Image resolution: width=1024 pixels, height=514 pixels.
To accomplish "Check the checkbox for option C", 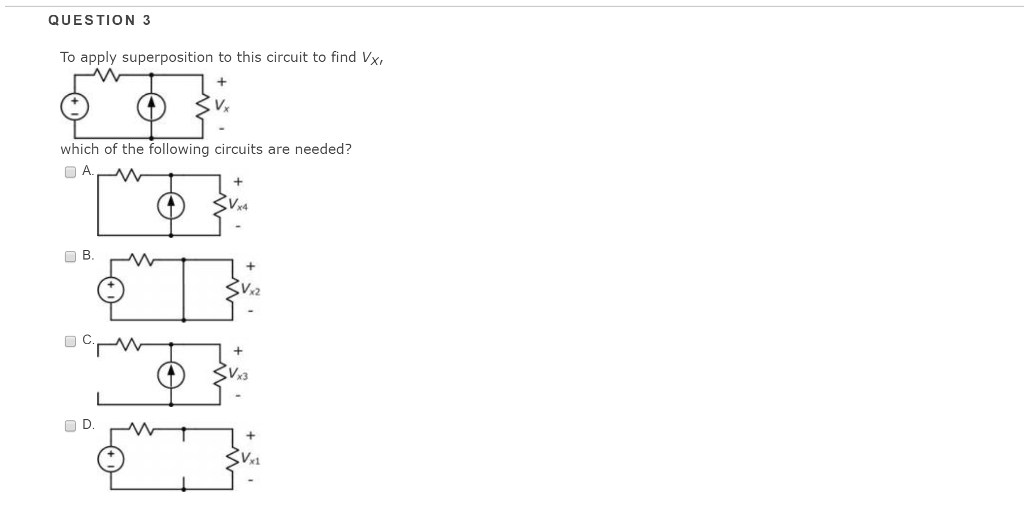I will coord(71,342).
